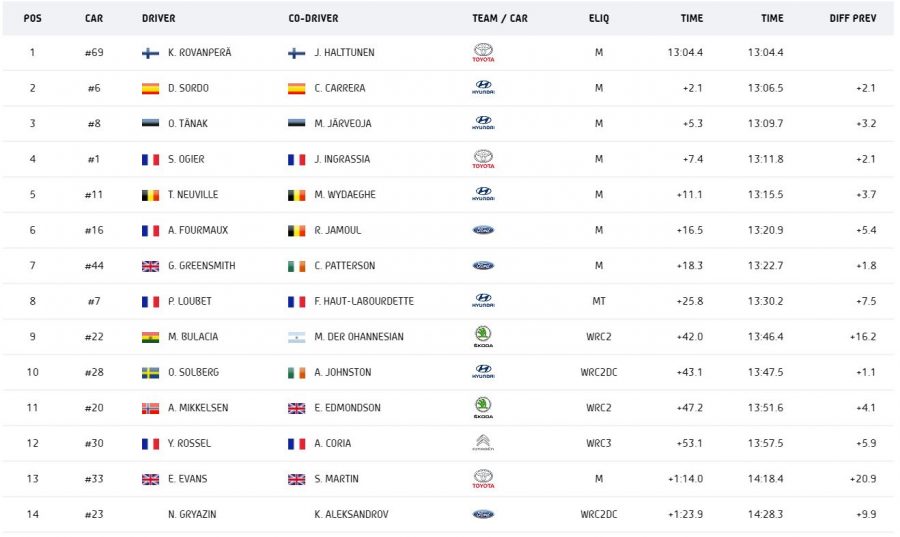Image resolution: width=900 pixels, height=537 pixels.
Task: Click the Estonian flag beside O. Tänak
Action: [151, 124]
